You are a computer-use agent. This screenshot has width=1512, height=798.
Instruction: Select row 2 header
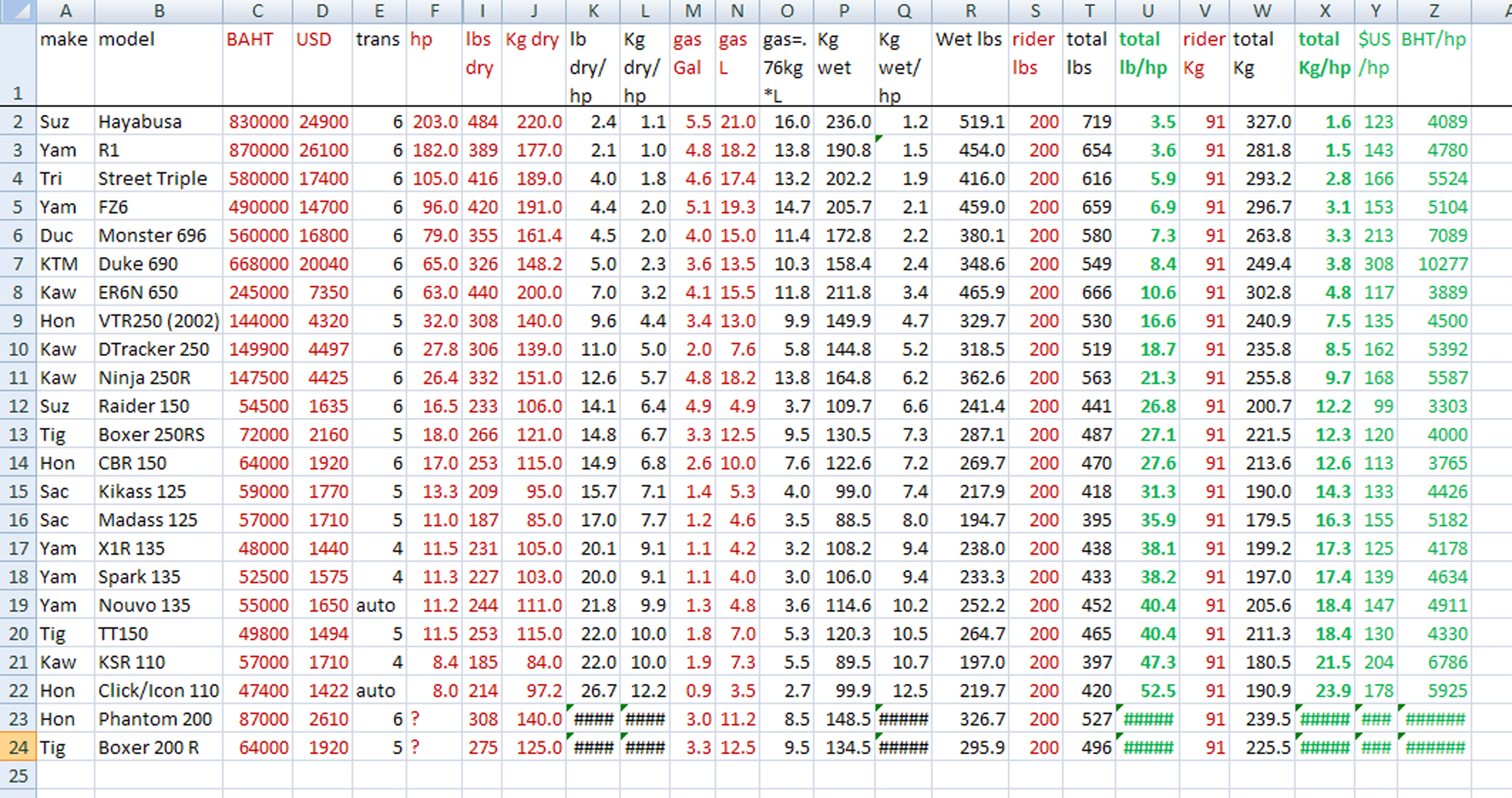(x=18, y=122)
